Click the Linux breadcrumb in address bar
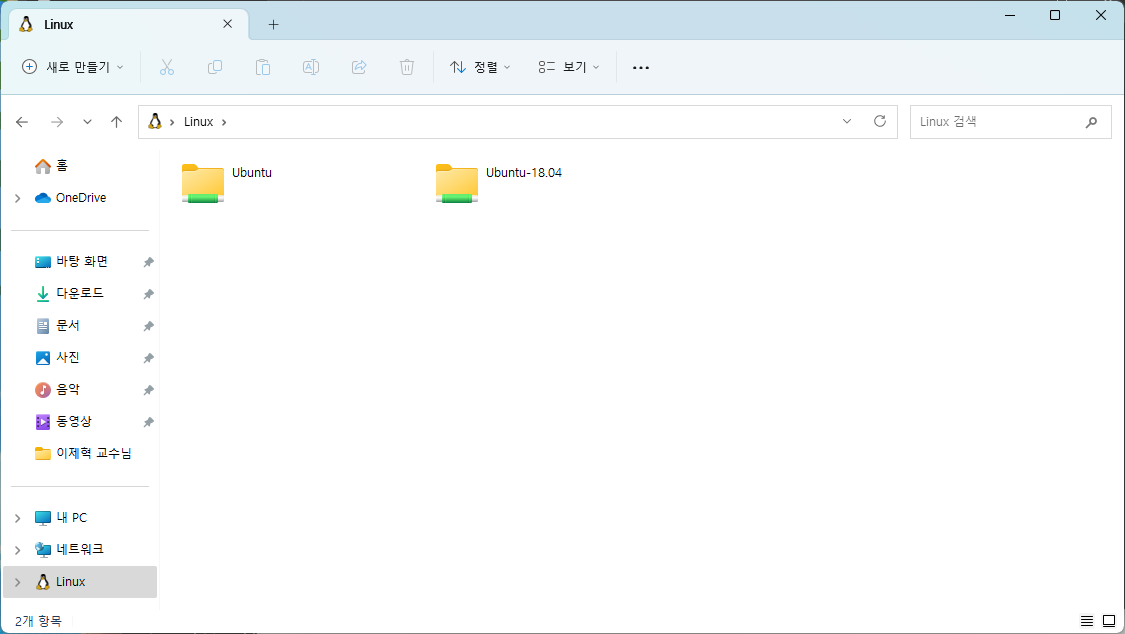 click(x=198, y=122)
